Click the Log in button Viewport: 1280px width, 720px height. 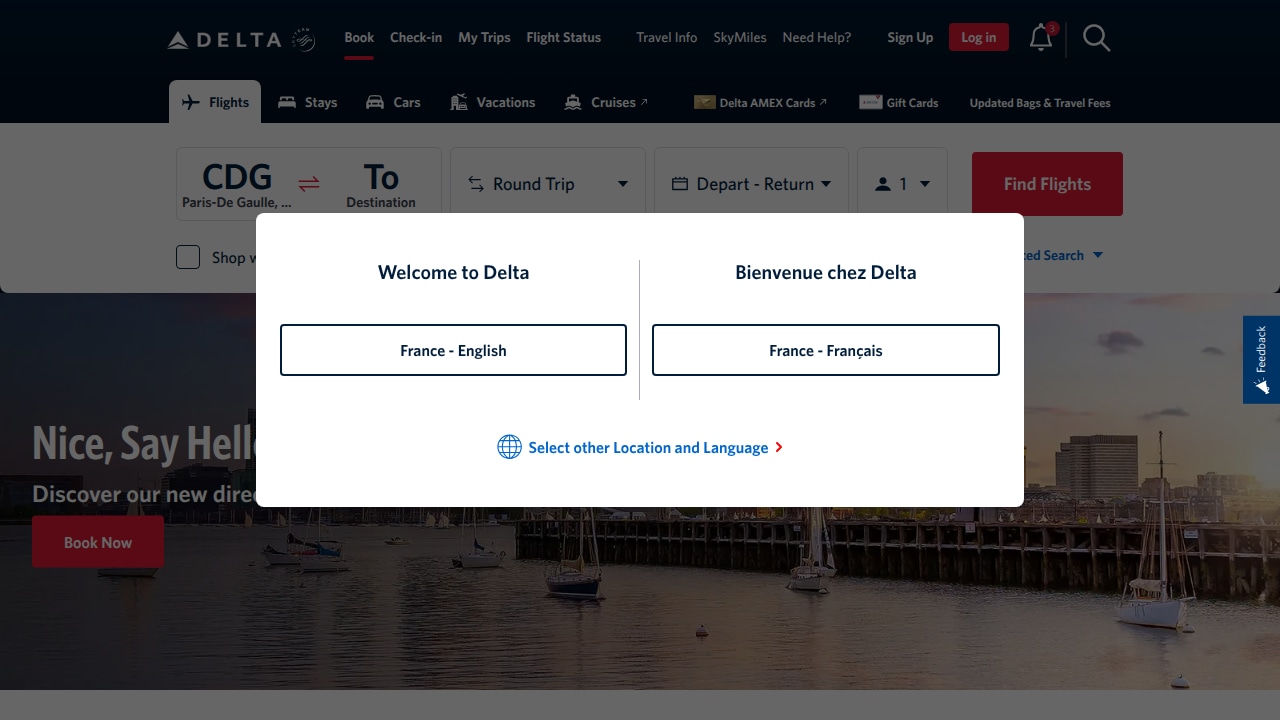(979, 38)
